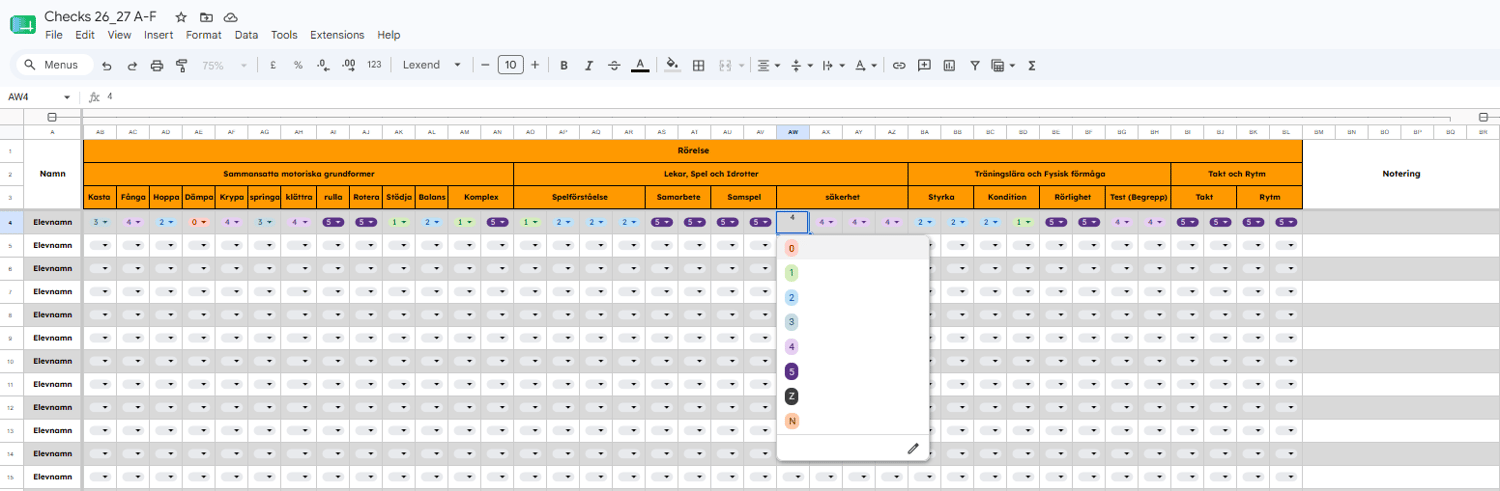Screen dimensions: 1500x491
Task: Click the Move to folder icon
Action: pyautogui.click(x=206, y=17)
